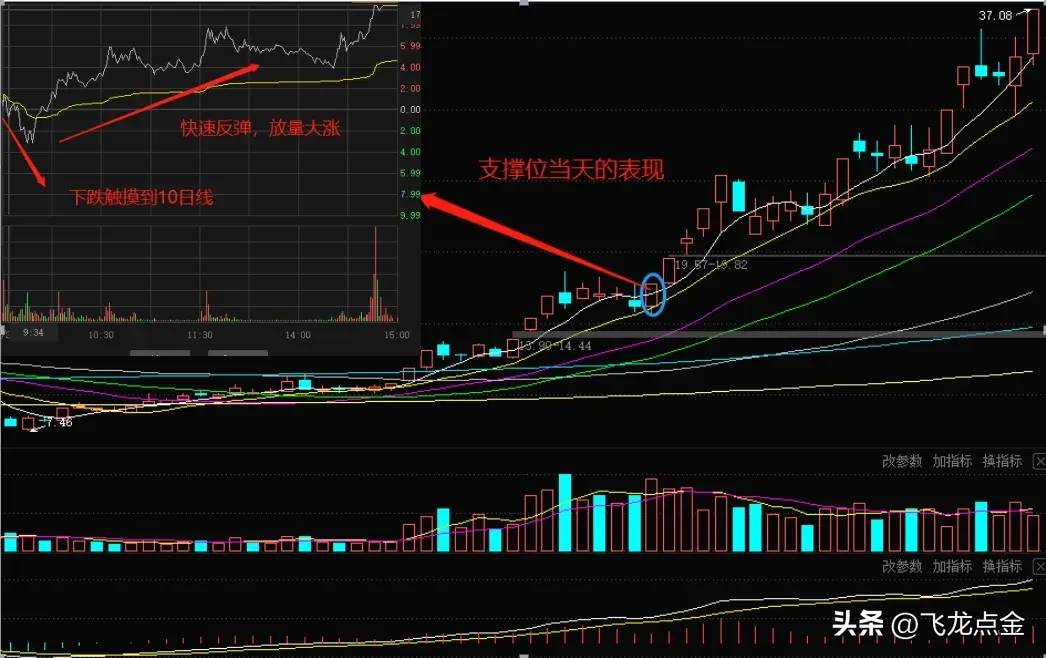Click the right gray button below intraday chart
Image resolution: width=1046 pixels, height=658 pixels.
tap(238, 352)
